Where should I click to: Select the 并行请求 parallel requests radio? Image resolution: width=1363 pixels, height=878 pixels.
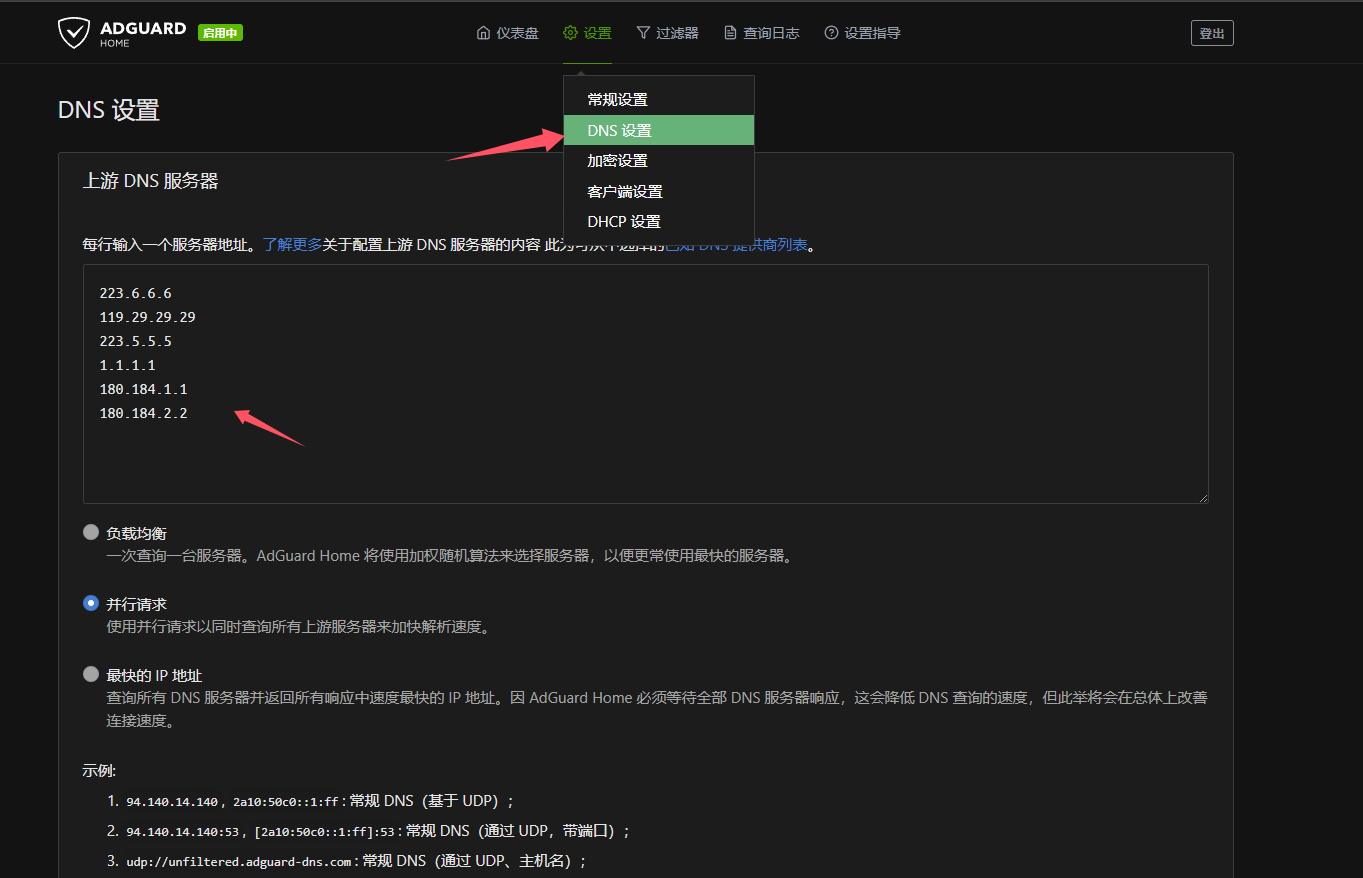point(91,604)
